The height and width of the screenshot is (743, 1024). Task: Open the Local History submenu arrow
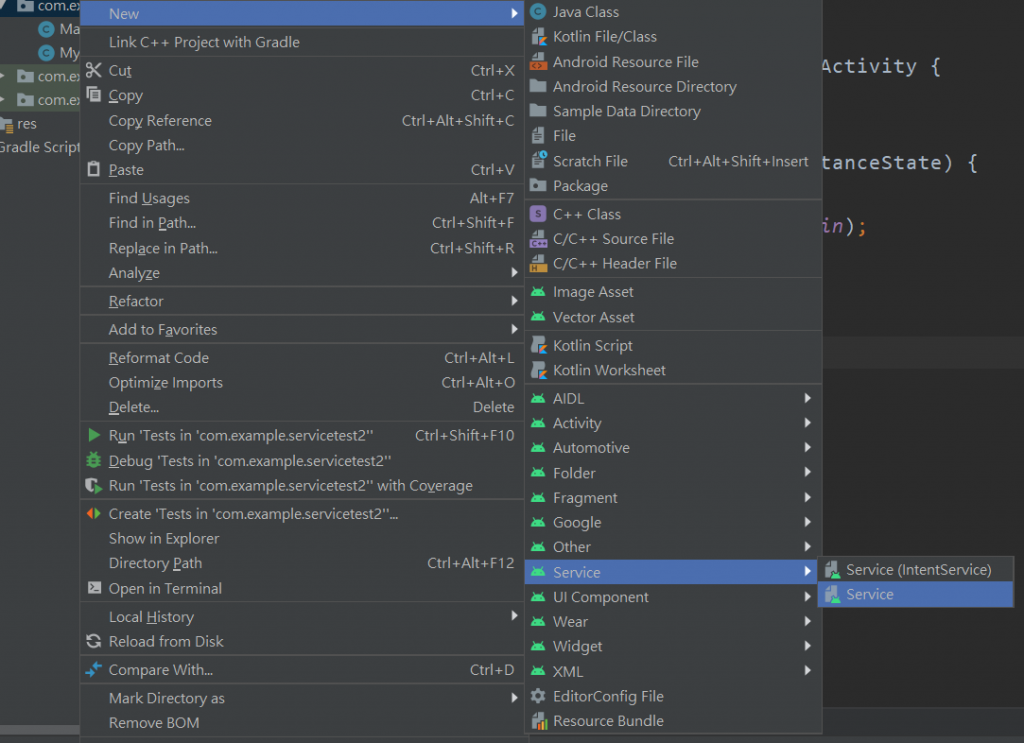click(x=515, y=616)
